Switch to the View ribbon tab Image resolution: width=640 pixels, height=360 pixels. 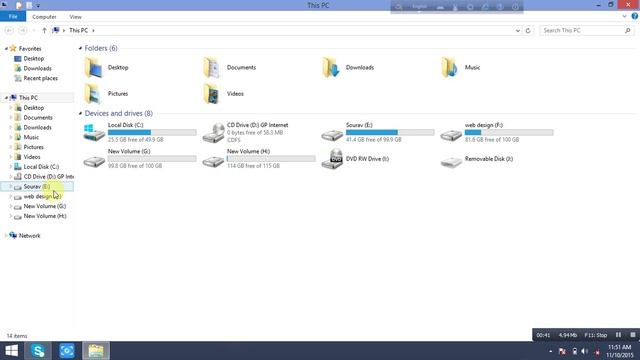(x=76, y=17)
